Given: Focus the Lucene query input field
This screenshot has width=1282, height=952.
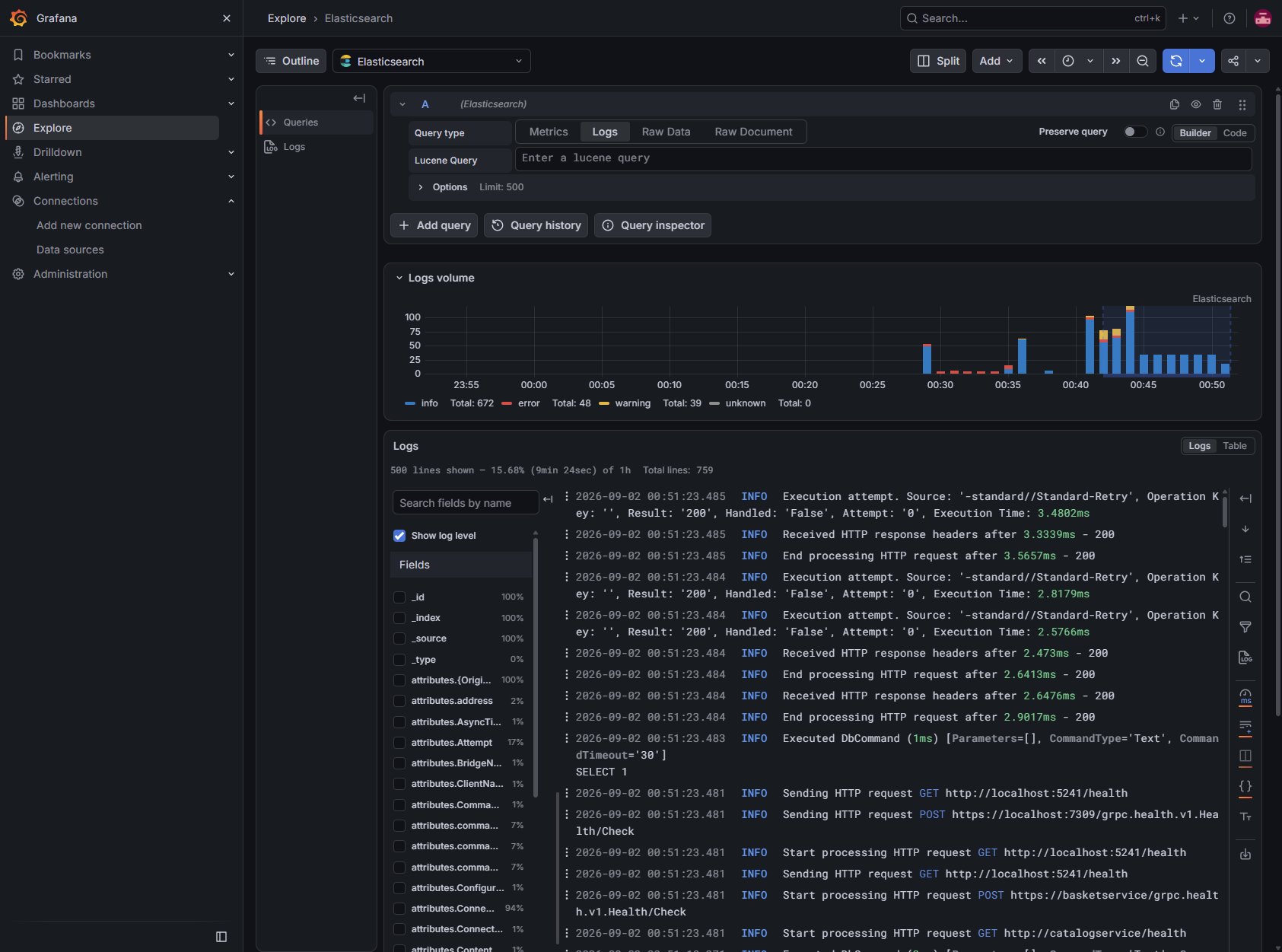Looking at the screenshot, I should click(x=883, y=158).
